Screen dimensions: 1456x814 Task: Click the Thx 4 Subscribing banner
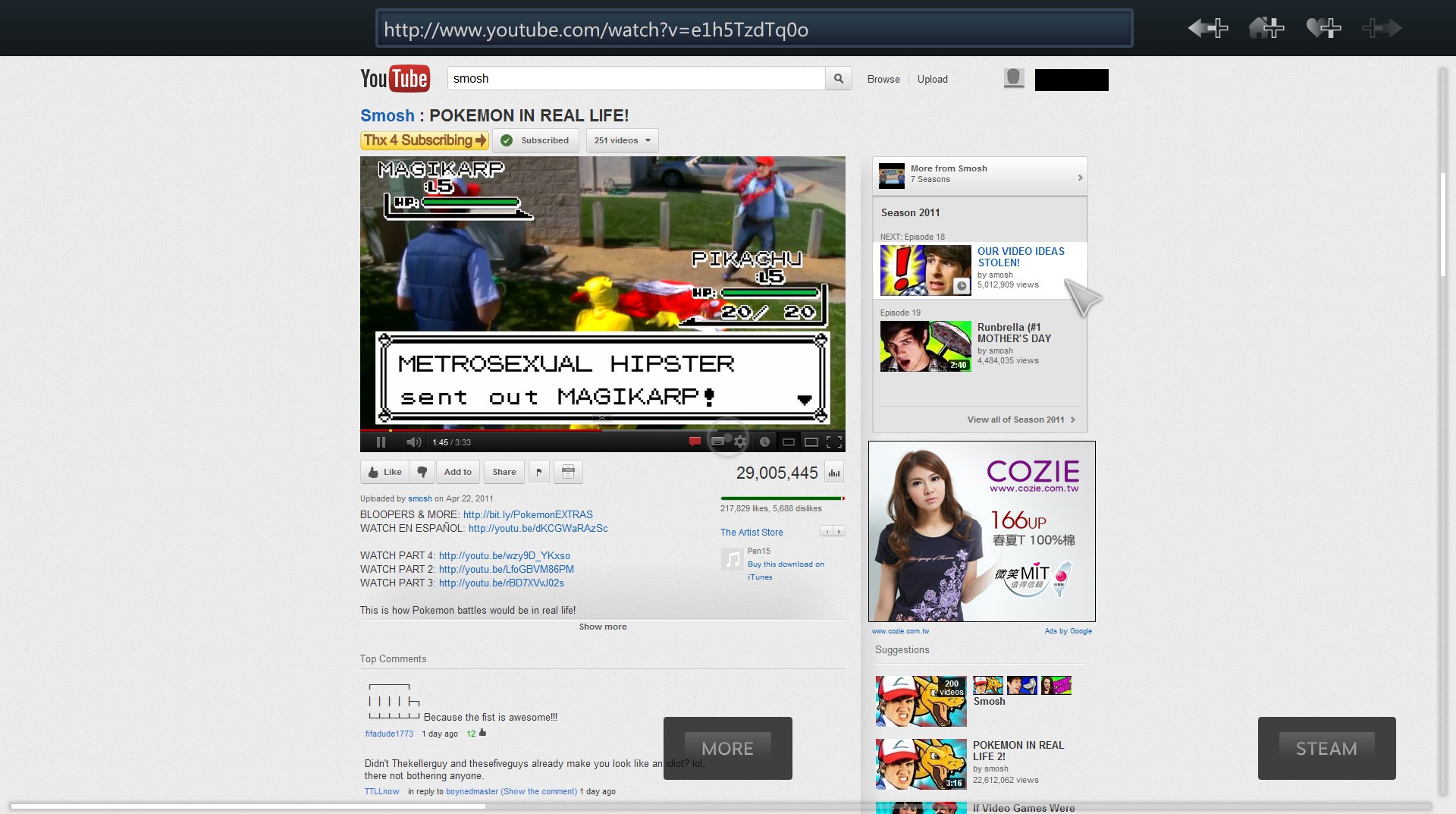(x=425, y=140)
